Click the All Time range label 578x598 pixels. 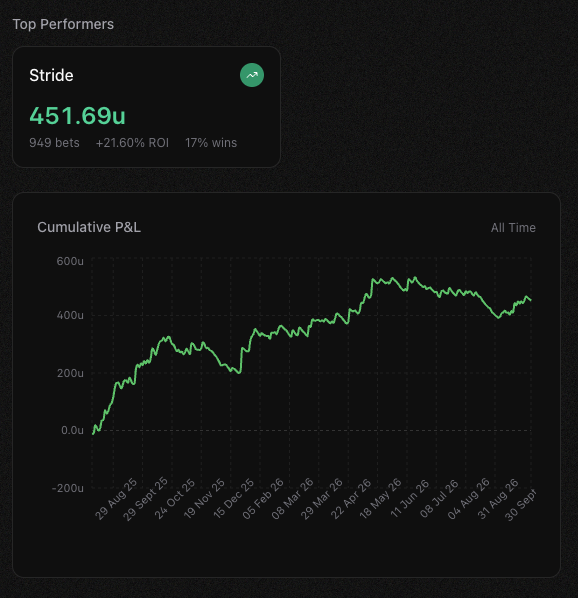click(x=513, y=228)
